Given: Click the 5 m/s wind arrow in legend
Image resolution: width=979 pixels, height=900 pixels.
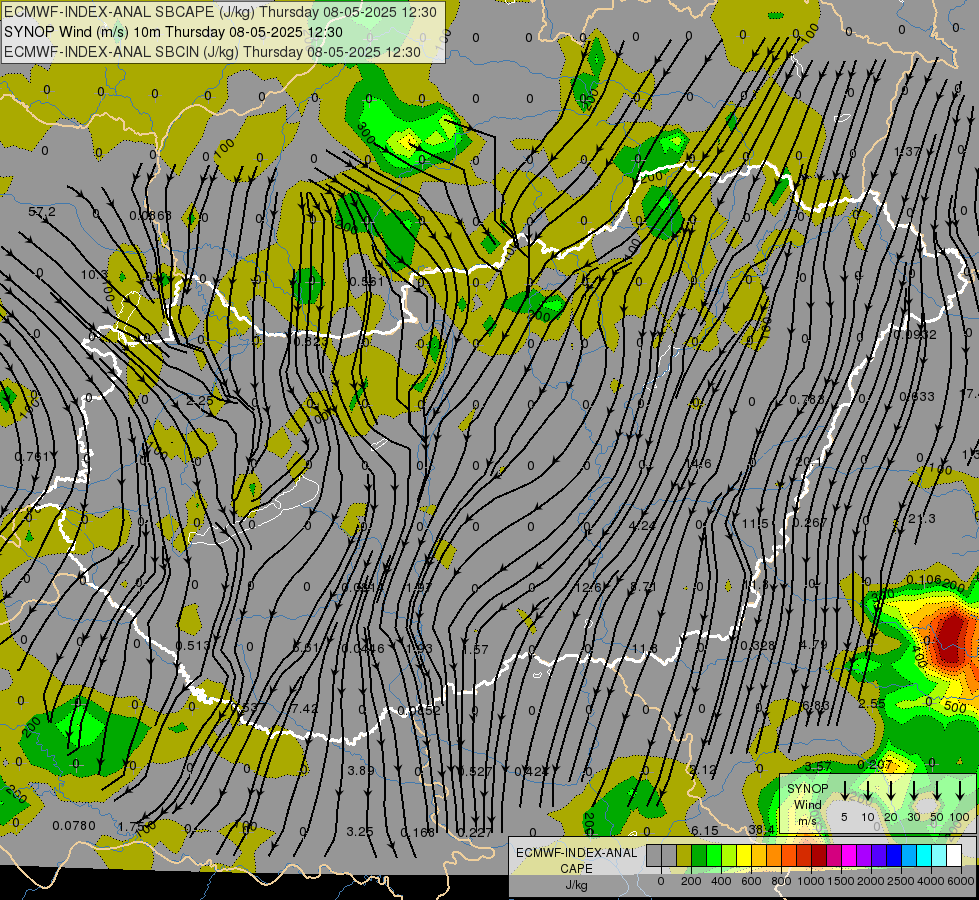Looking at the screenshot, I should coord(844,791).
